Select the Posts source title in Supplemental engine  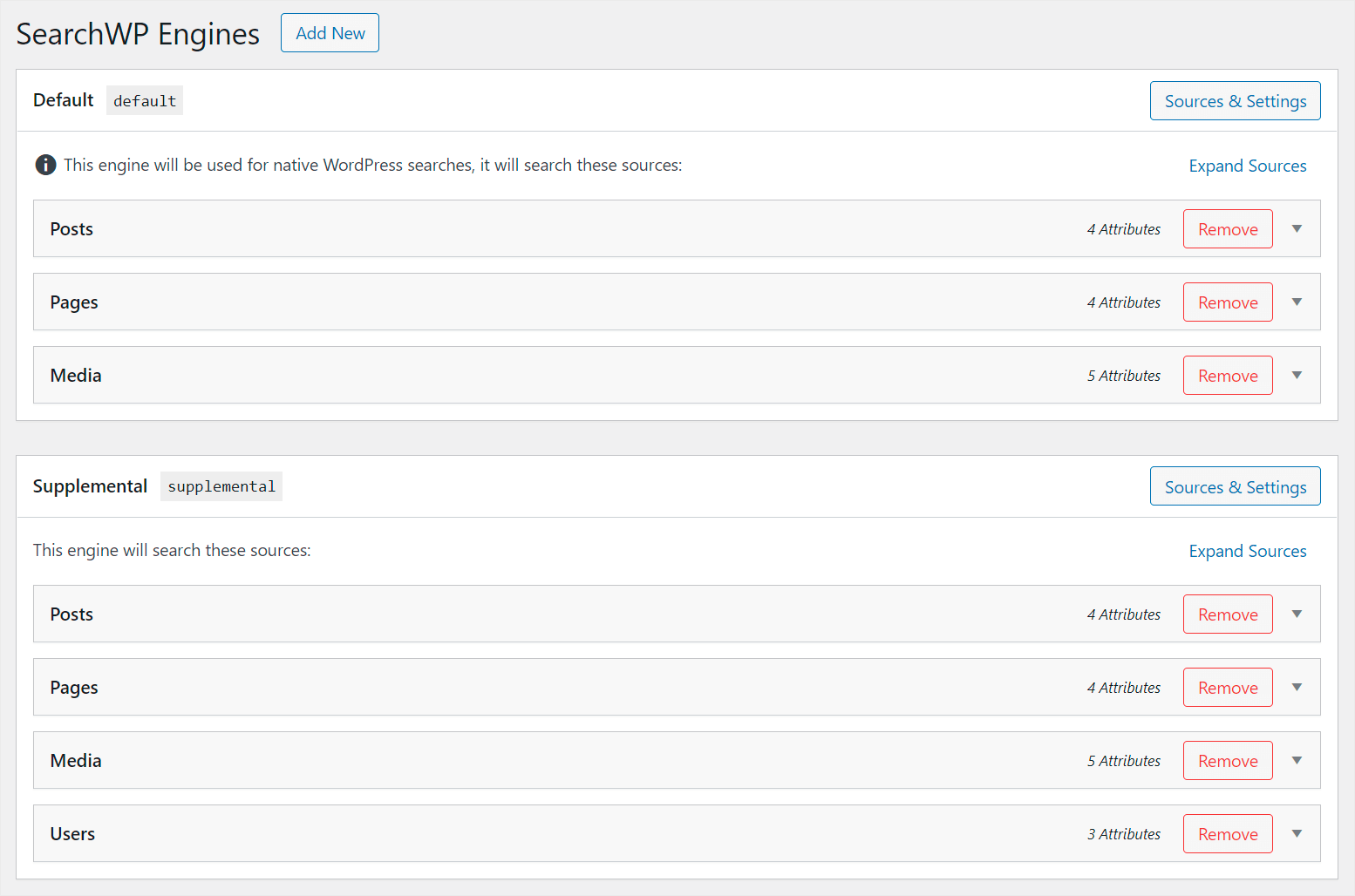[x=71, y=614]
